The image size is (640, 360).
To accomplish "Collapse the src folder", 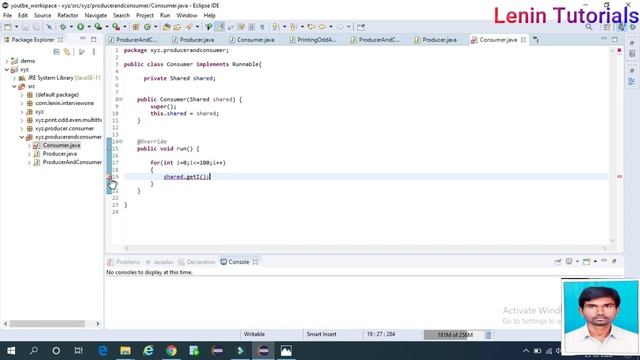I will click(x=14, y=86).
